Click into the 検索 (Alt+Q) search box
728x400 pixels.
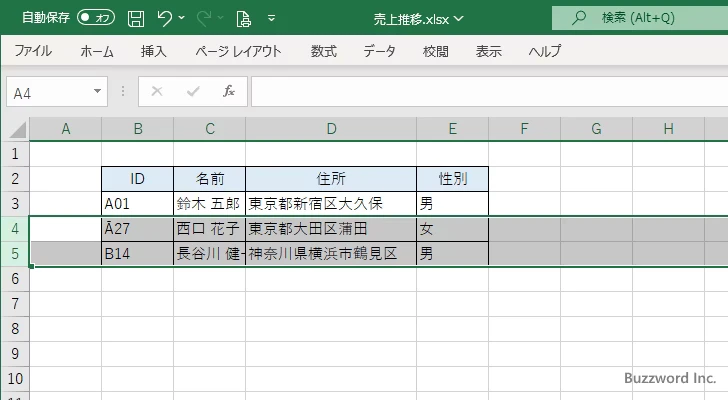point(640,18)
